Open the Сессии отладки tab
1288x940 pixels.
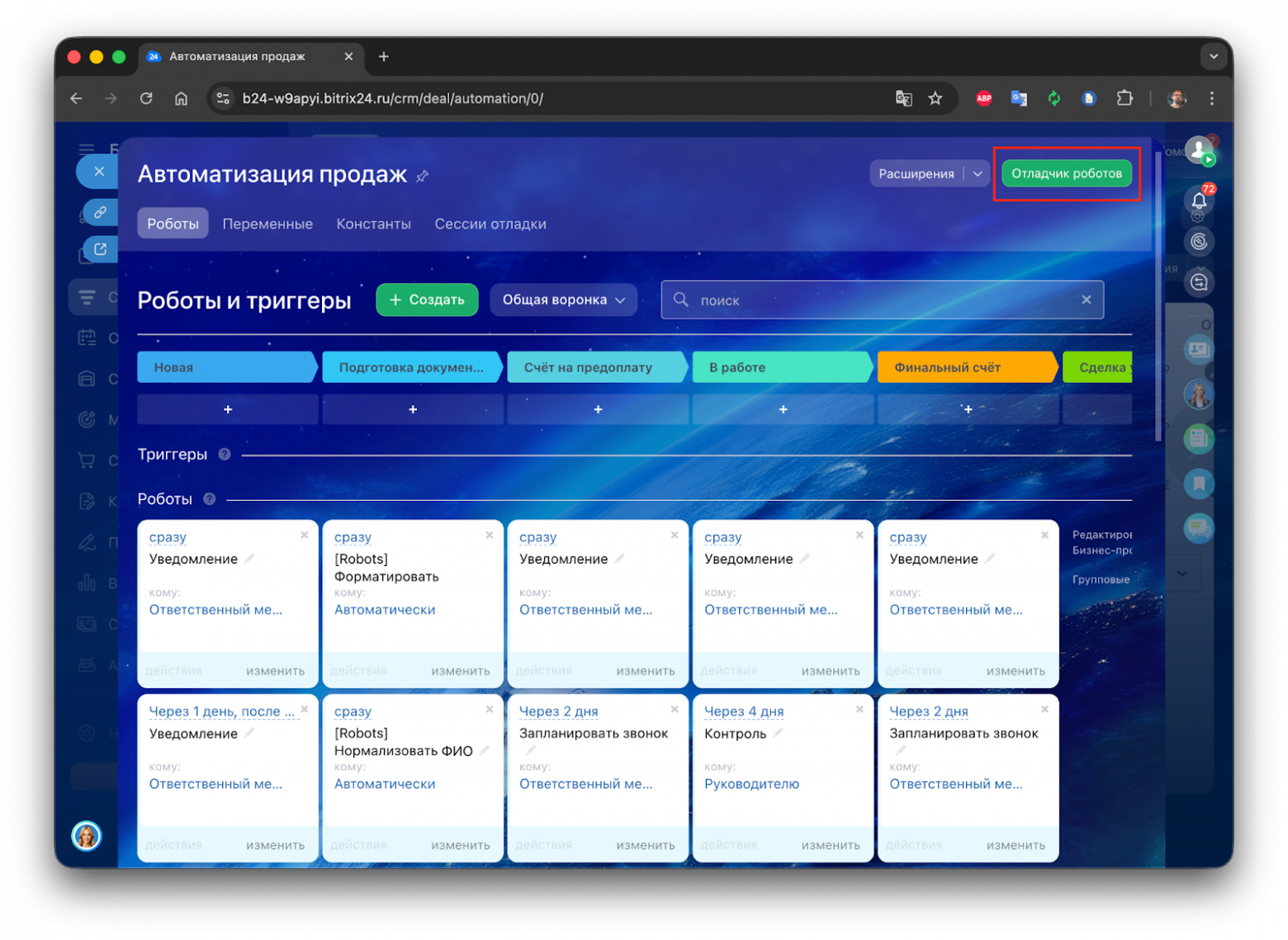click(x=490, y=224)
